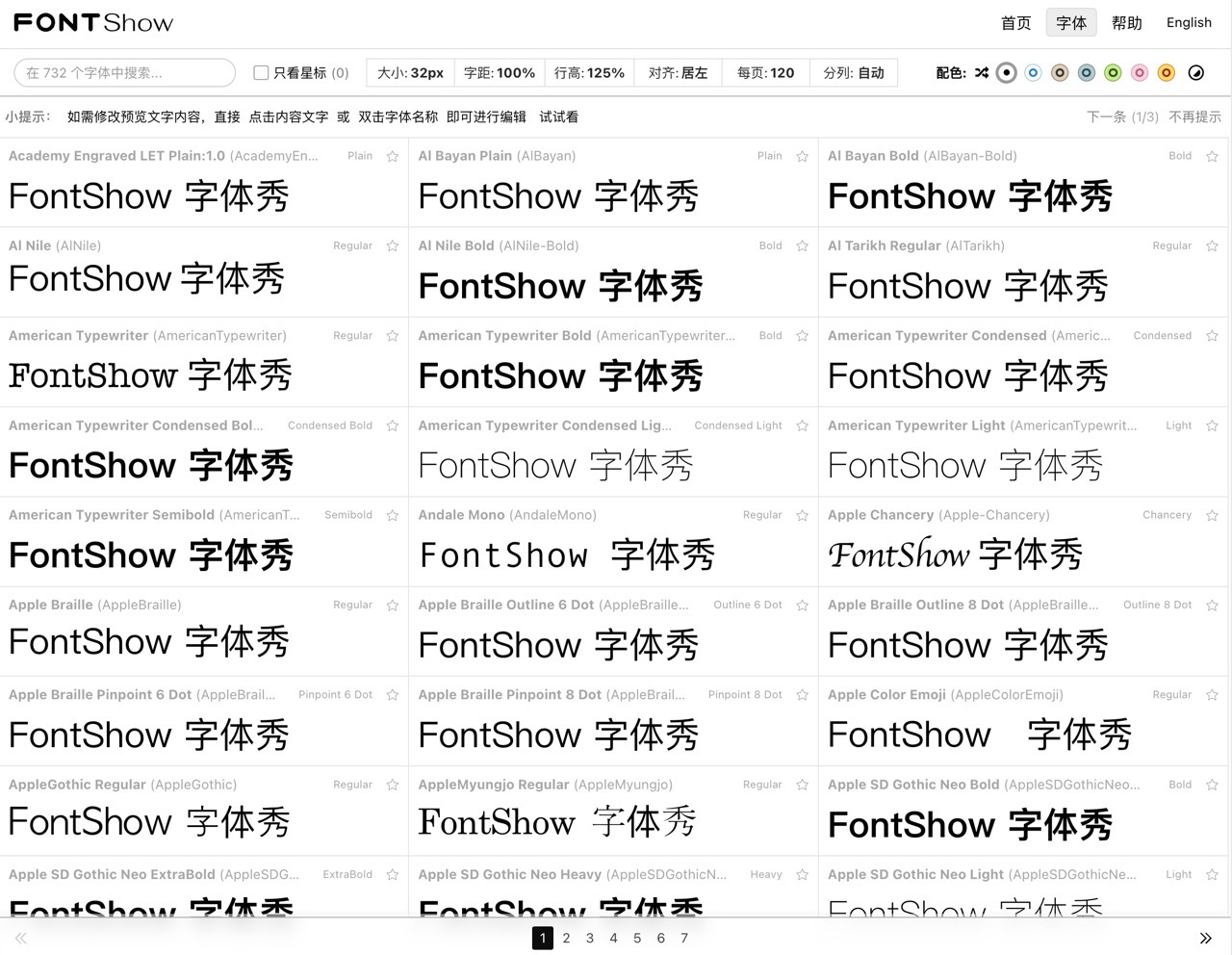1232x955 pixels.
Task: Star the Apple Chancery font
Action: [1212, 515]
